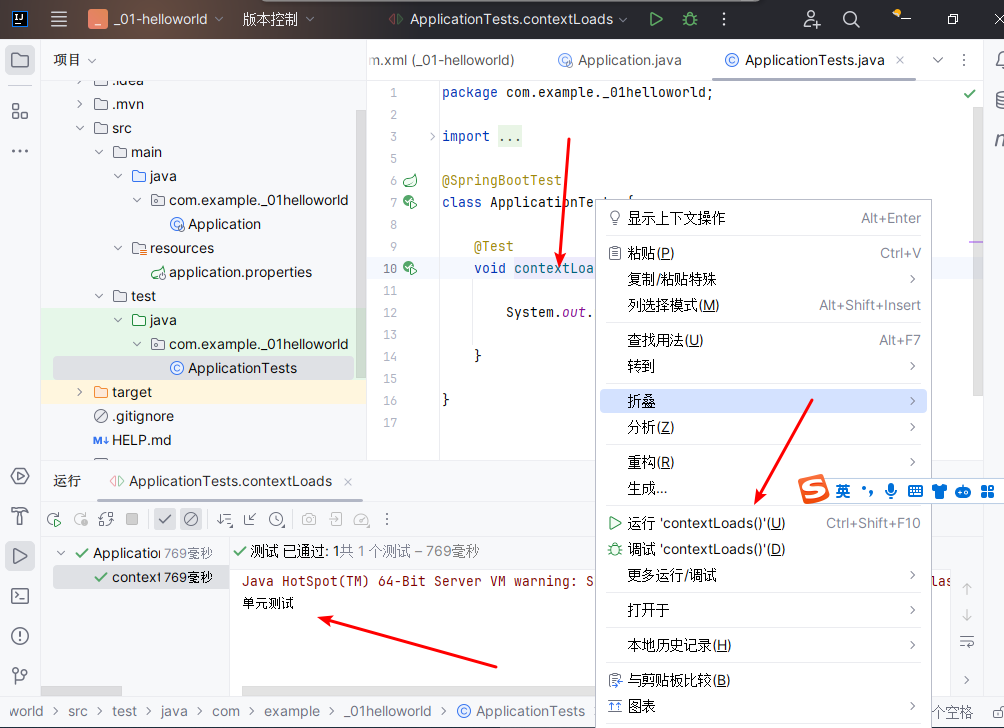Open the main hamburger menu
The width and height of the screenshot is (1004, 728).
(59, 19)
